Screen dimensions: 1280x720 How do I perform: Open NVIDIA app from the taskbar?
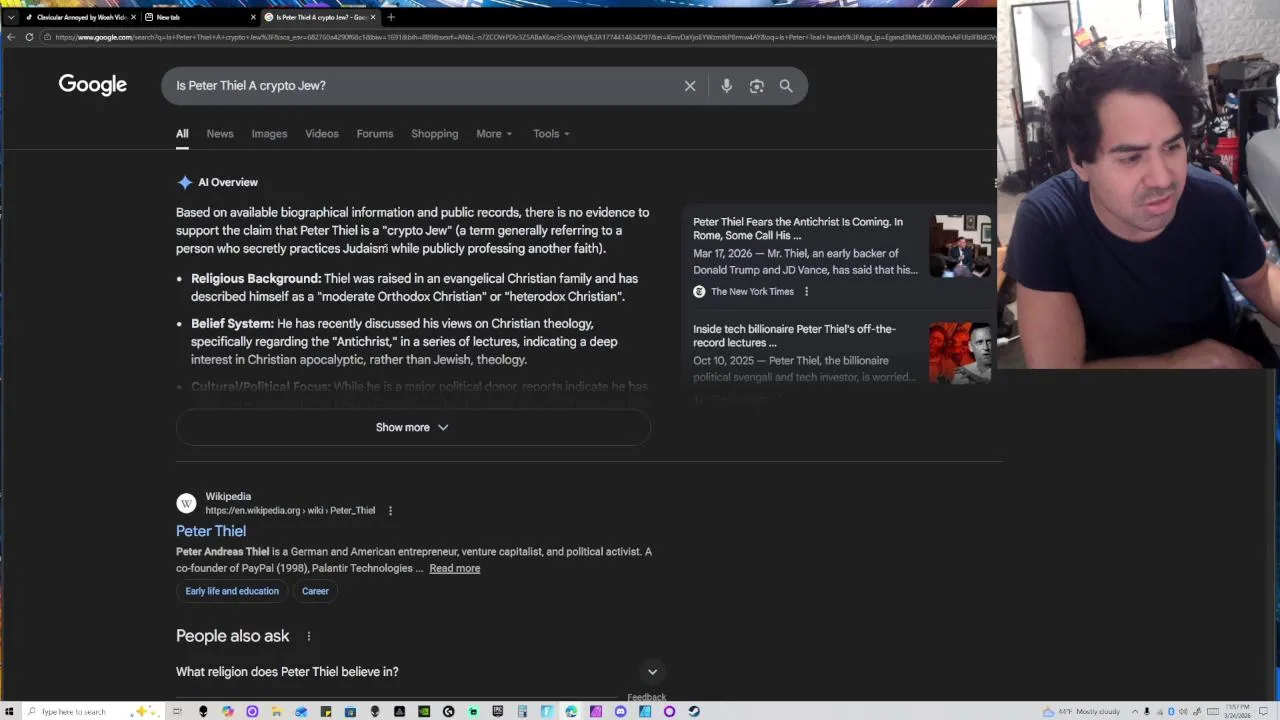pyautogui.click(x=423, y=711)
